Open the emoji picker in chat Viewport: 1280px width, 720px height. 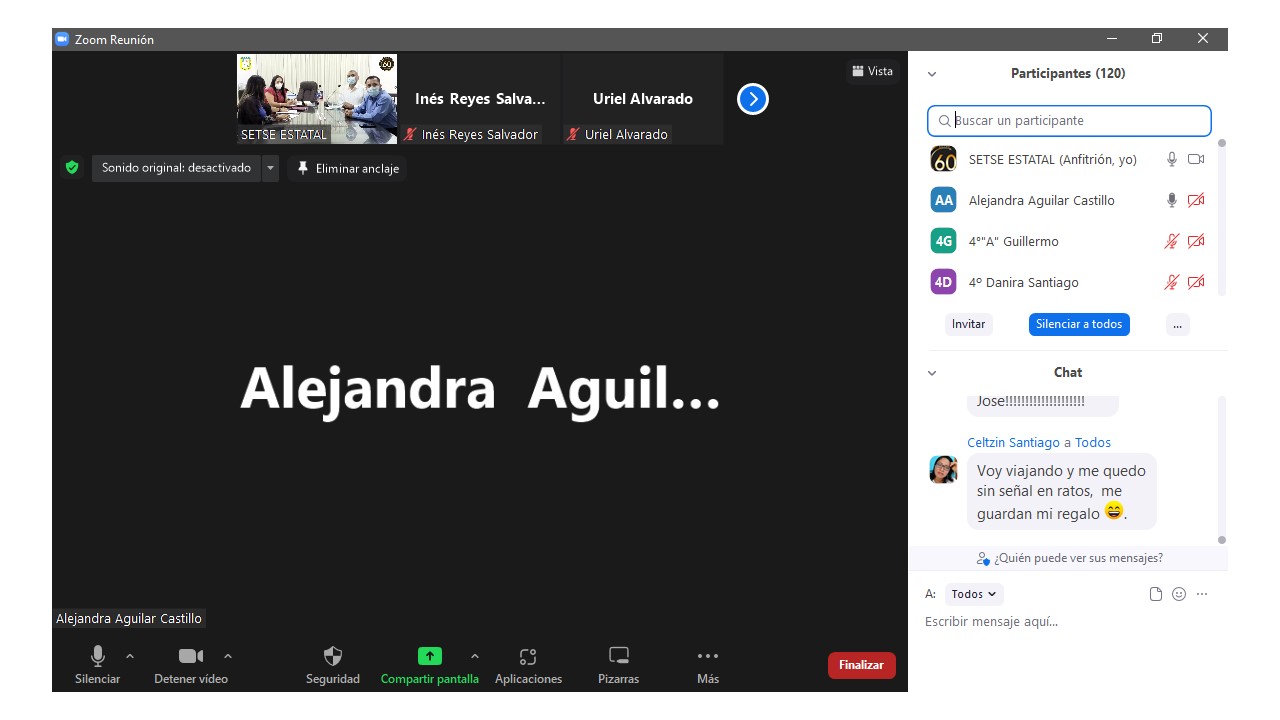(1179, 594)
